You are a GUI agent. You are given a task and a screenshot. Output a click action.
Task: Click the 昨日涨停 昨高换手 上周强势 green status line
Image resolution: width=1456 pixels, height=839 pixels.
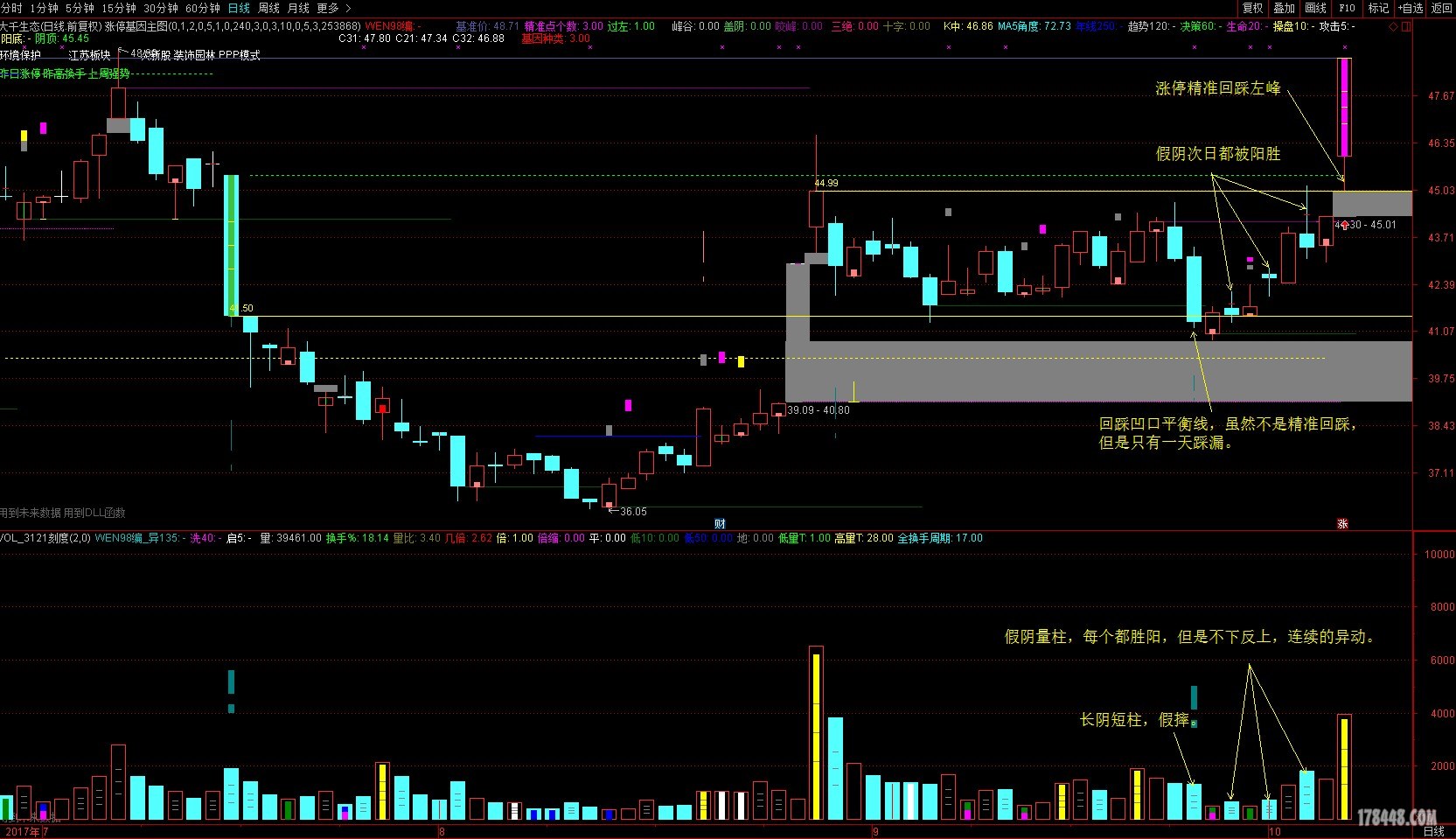click(x=64, y=73)
